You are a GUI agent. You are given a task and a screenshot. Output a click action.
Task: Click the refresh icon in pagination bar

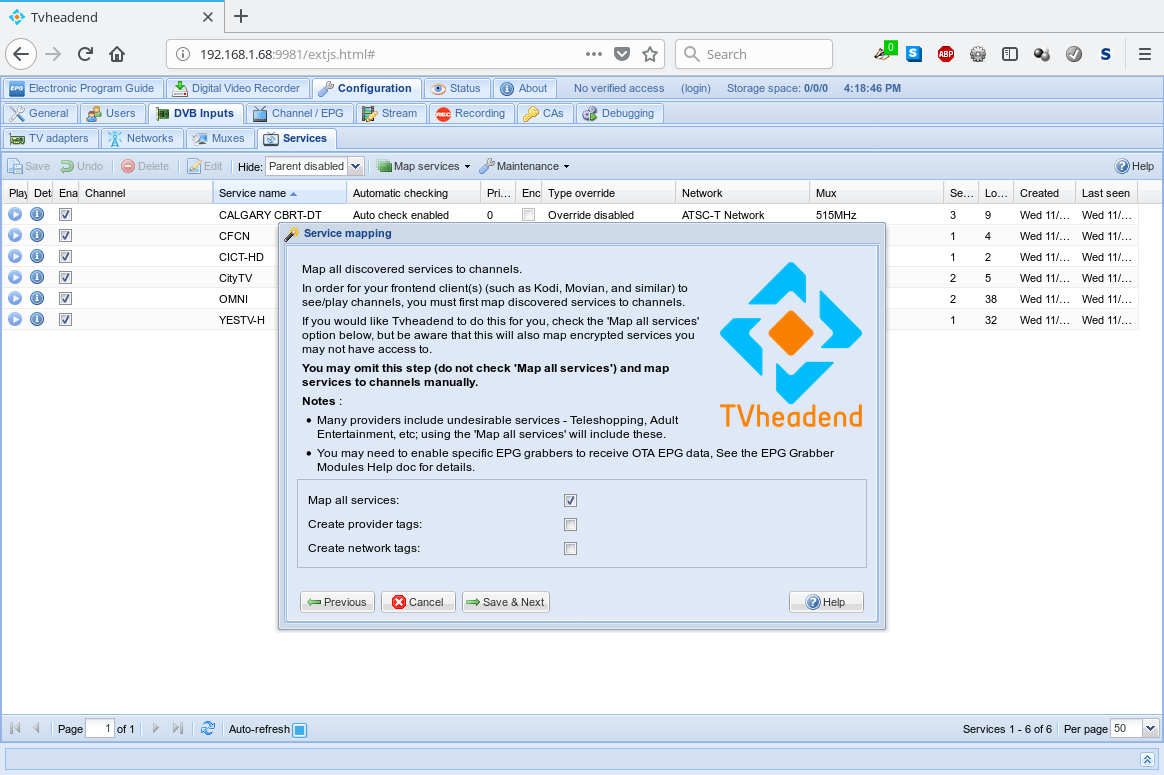(x=207, y=729)
